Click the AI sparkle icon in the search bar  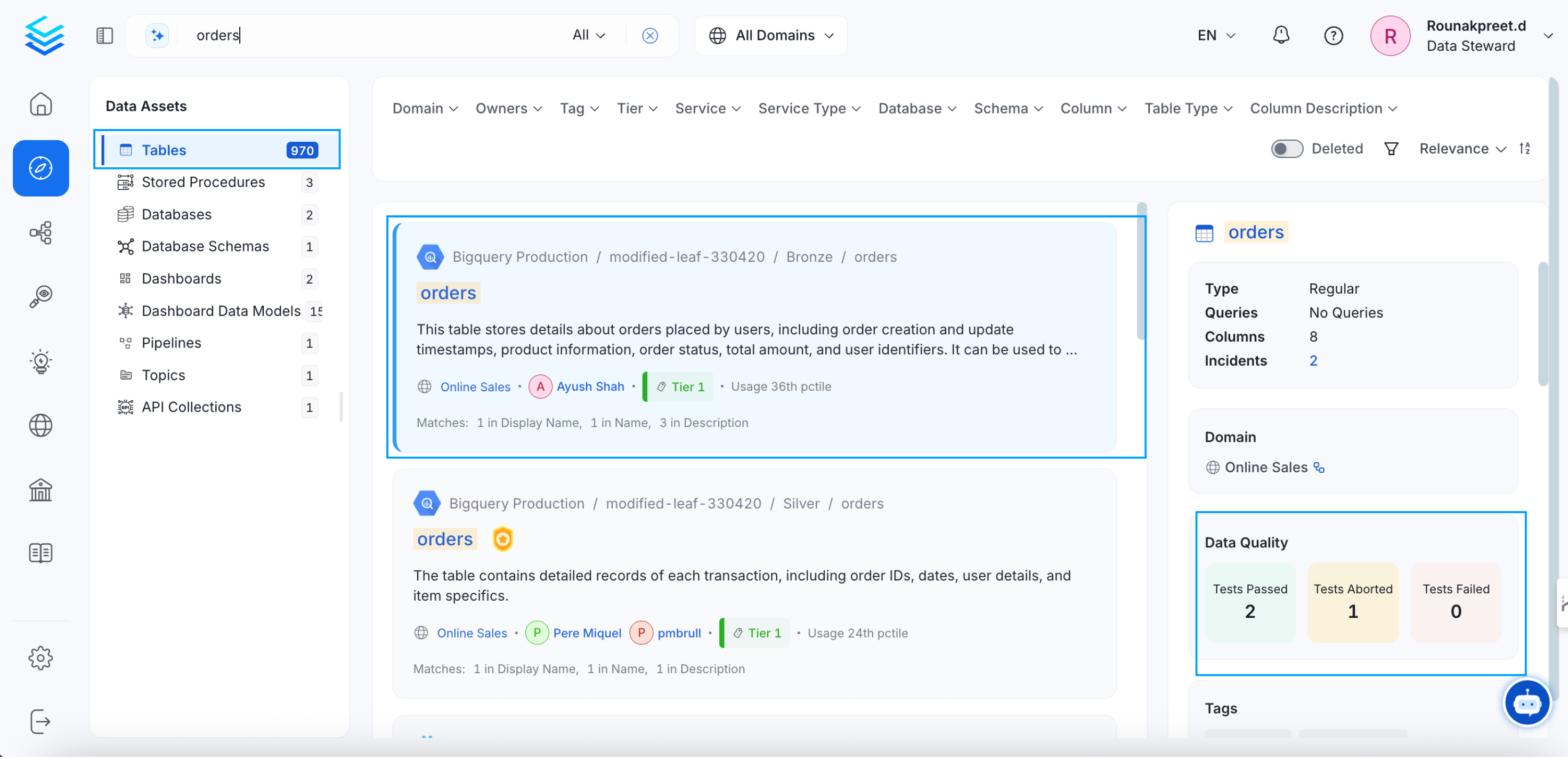tap(157, 35)
